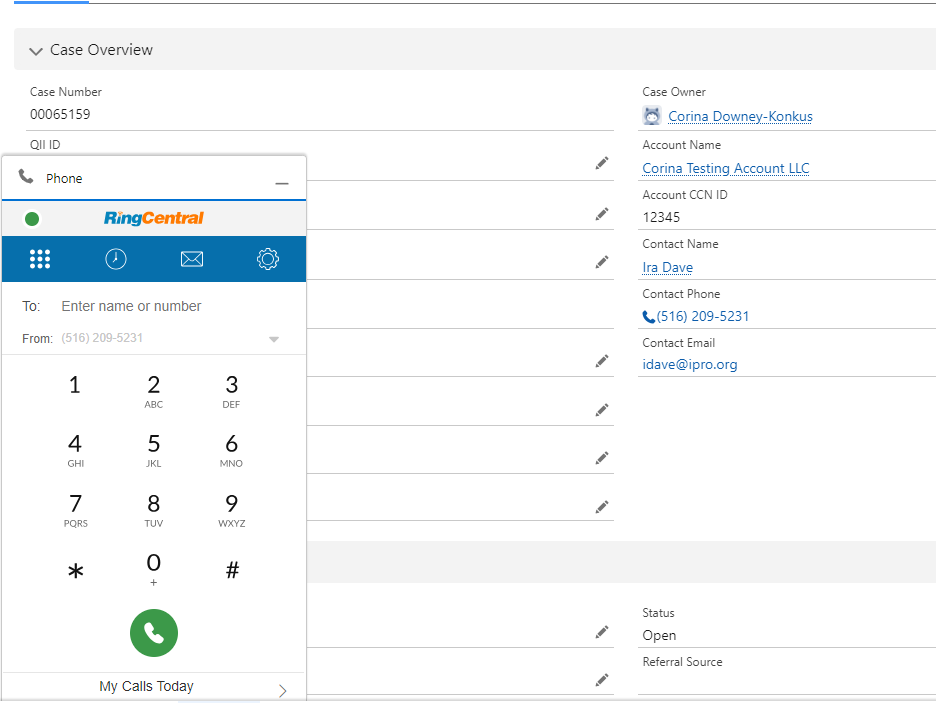Click the Phone handset icon in header

pos(26,176)
